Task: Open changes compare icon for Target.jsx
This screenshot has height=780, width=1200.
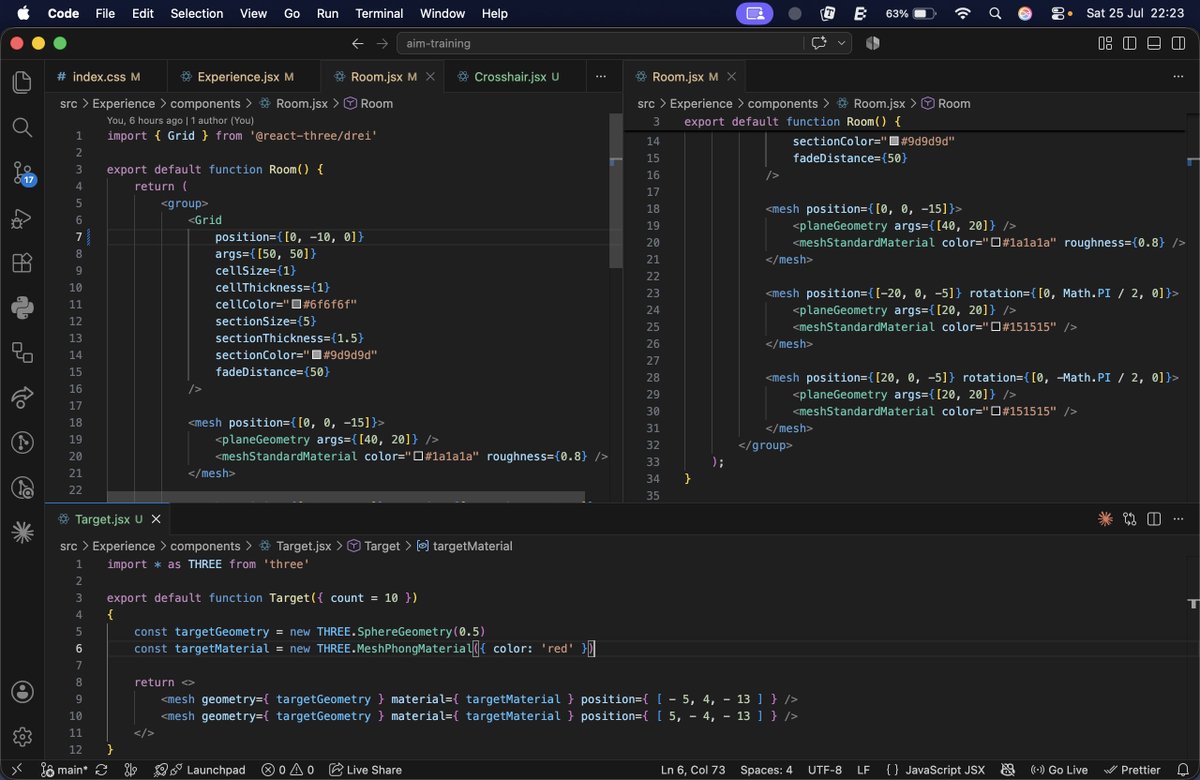Action: (1129, 519)
